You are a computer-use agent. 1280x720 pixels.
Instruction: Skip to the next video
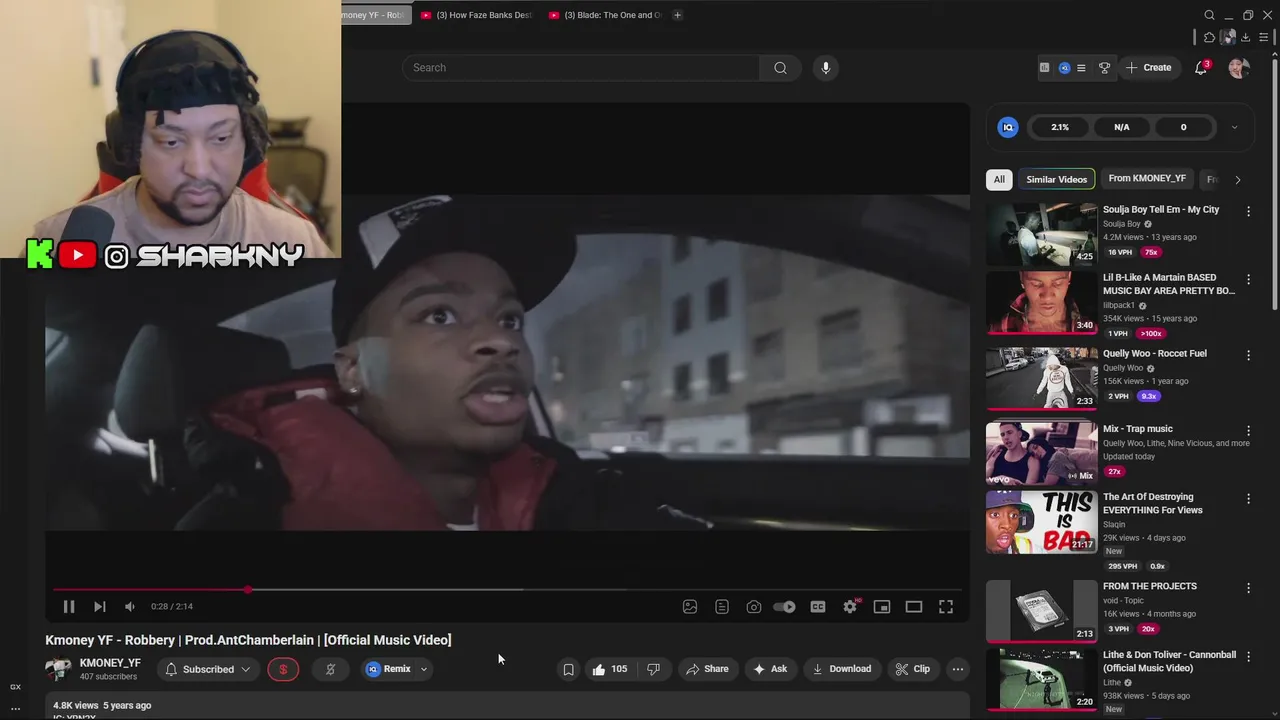point(100,606)
